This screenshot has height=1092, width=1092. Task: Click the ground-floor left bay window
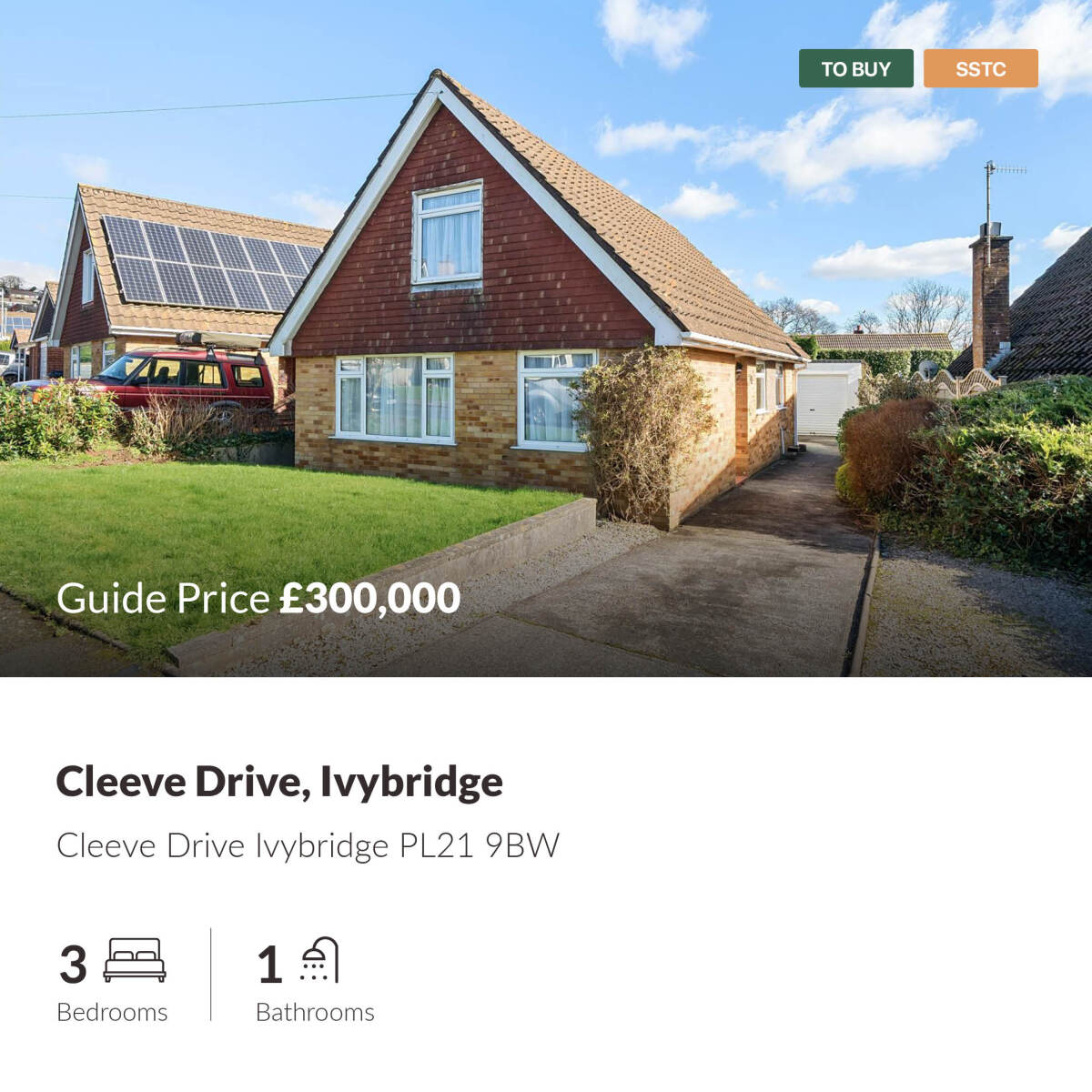coord(395,398)
